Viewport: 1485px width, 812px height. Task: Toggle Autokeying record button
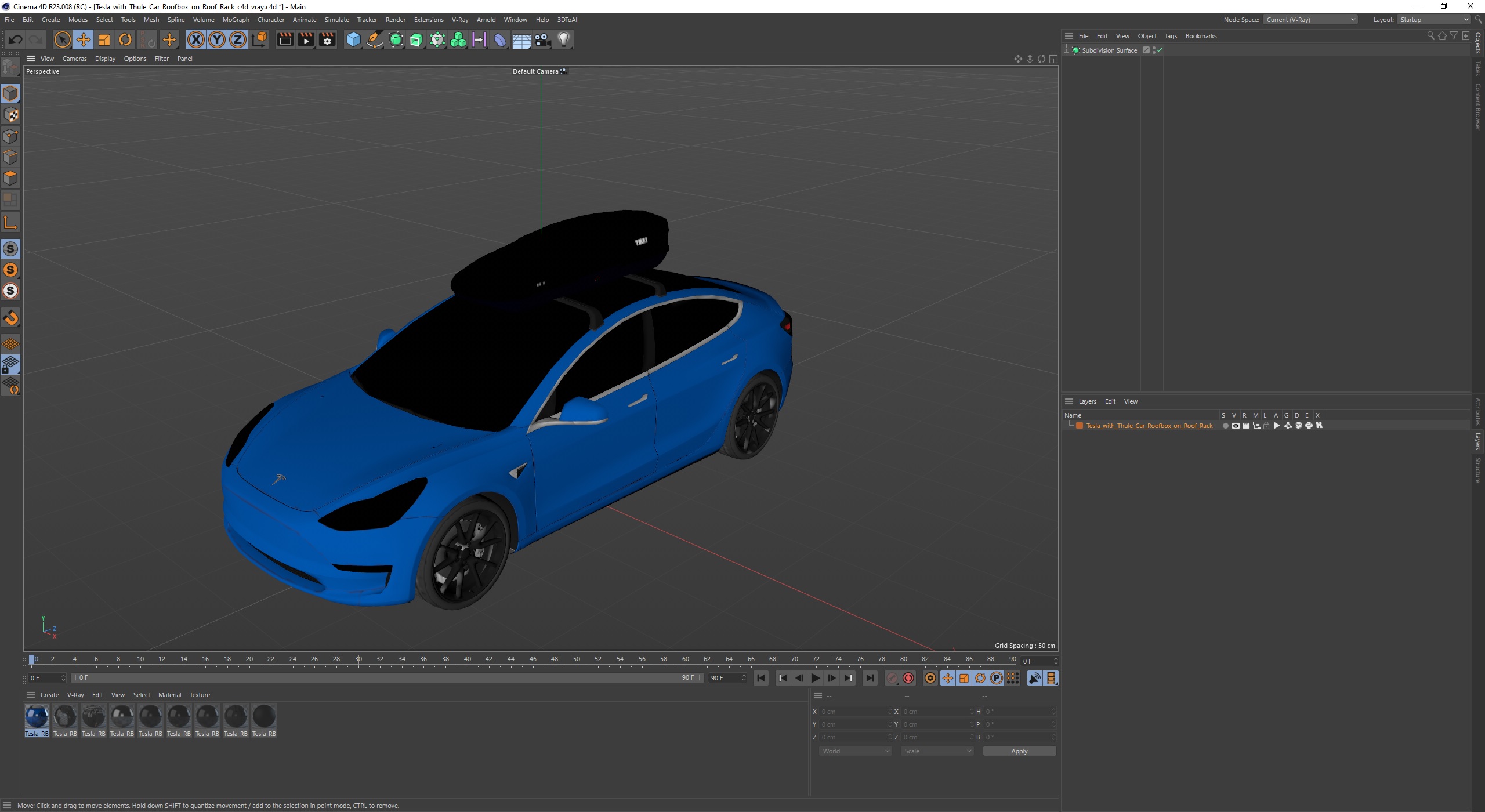(908, 678)
